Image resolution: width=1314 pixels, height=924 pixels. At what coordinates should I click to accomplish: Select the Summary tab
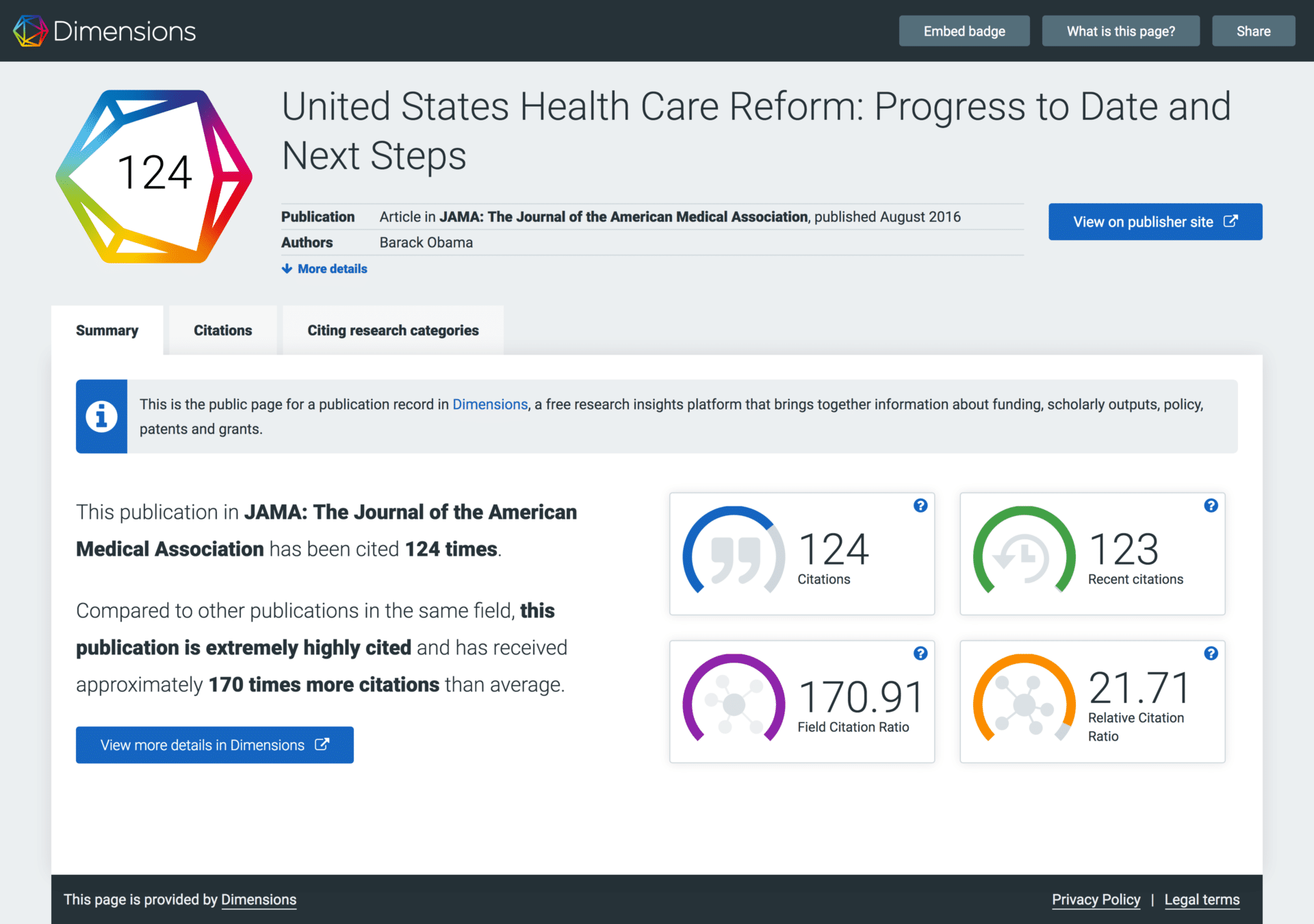[x=107, y=331]
